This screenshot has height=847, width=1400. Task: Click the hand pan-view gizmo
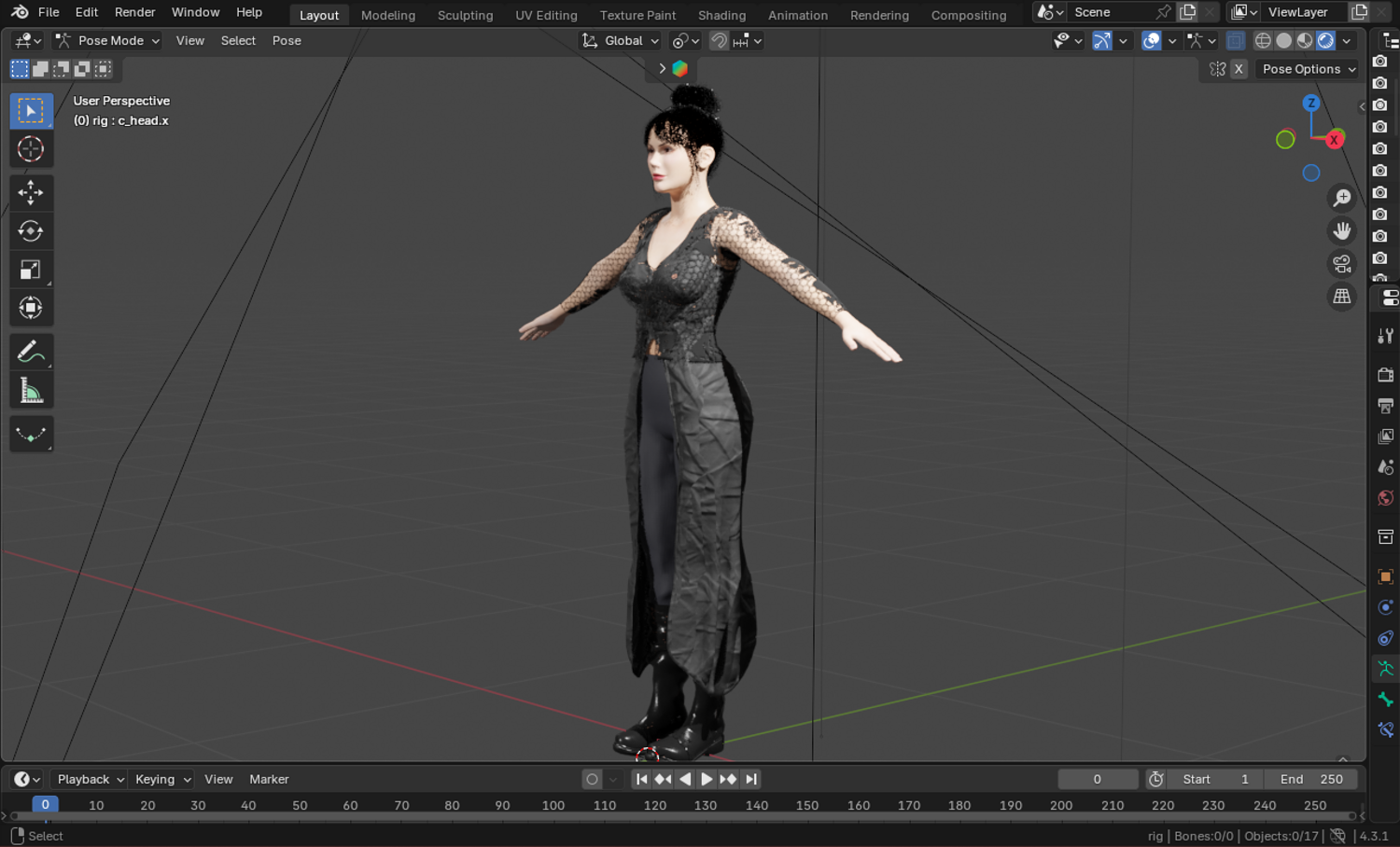(x=1342, y=230)
